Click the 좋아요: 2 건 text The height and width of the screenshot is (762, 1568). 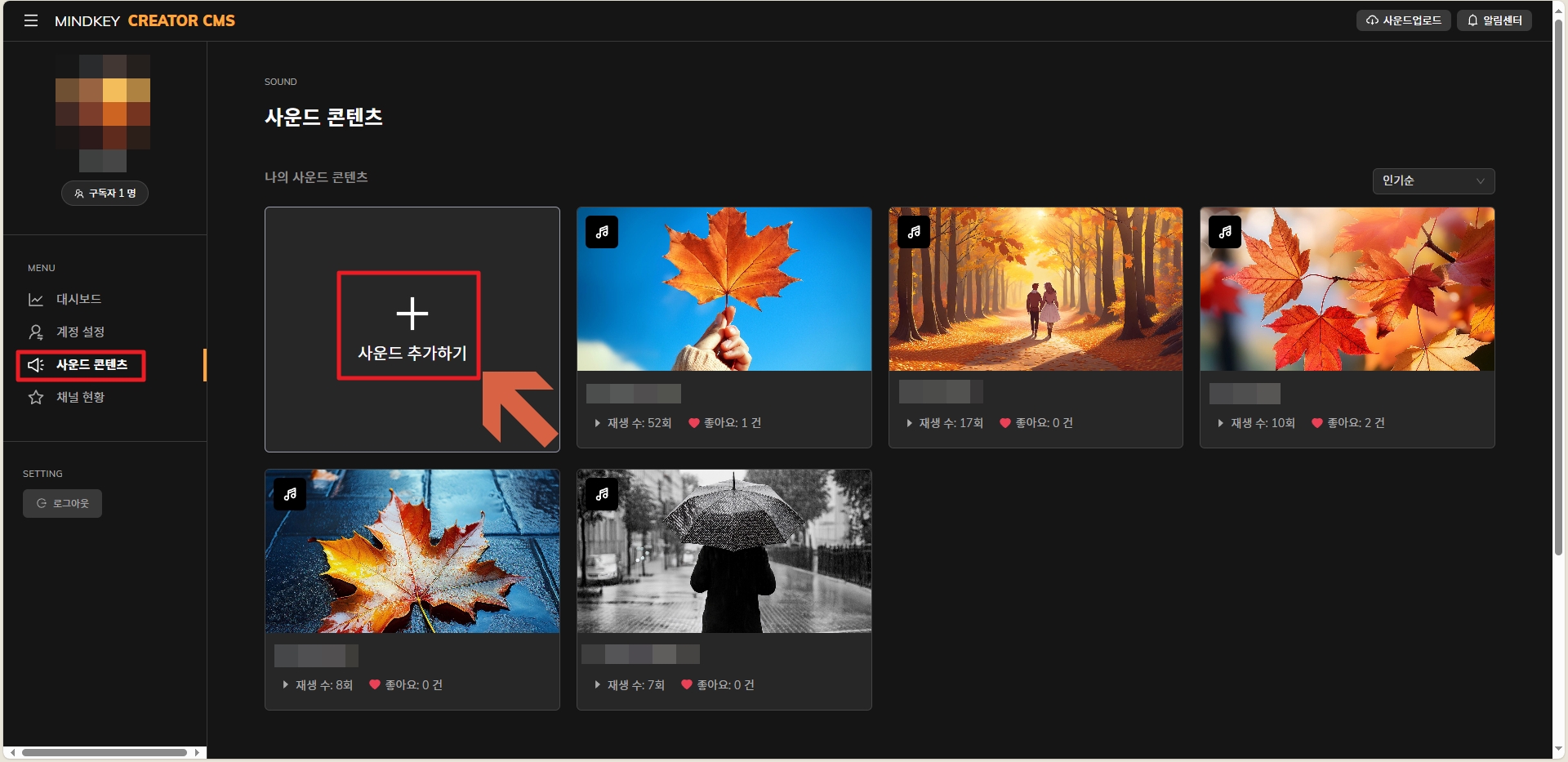[1356, 423]
